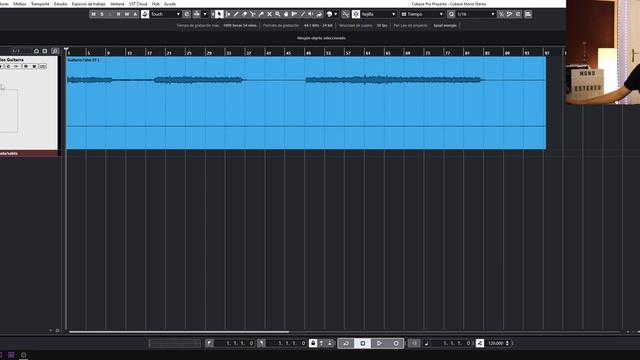Go to left locator icon in transport
Screen dimensions: 640x360
[209, 343]
